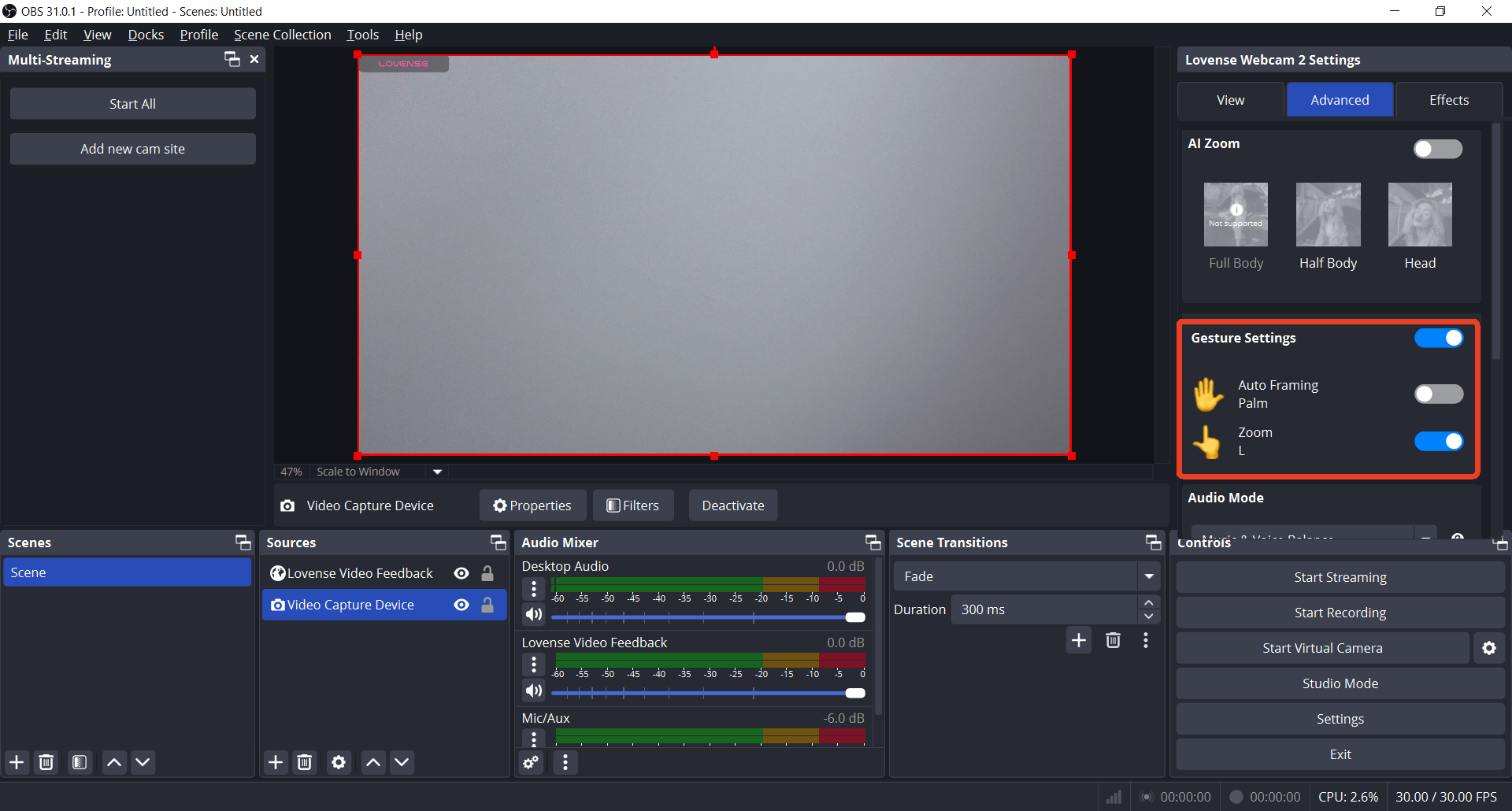Disable the Gesture Settings switch
The width and height of the screenshot is (1512, 811).
1438,338
